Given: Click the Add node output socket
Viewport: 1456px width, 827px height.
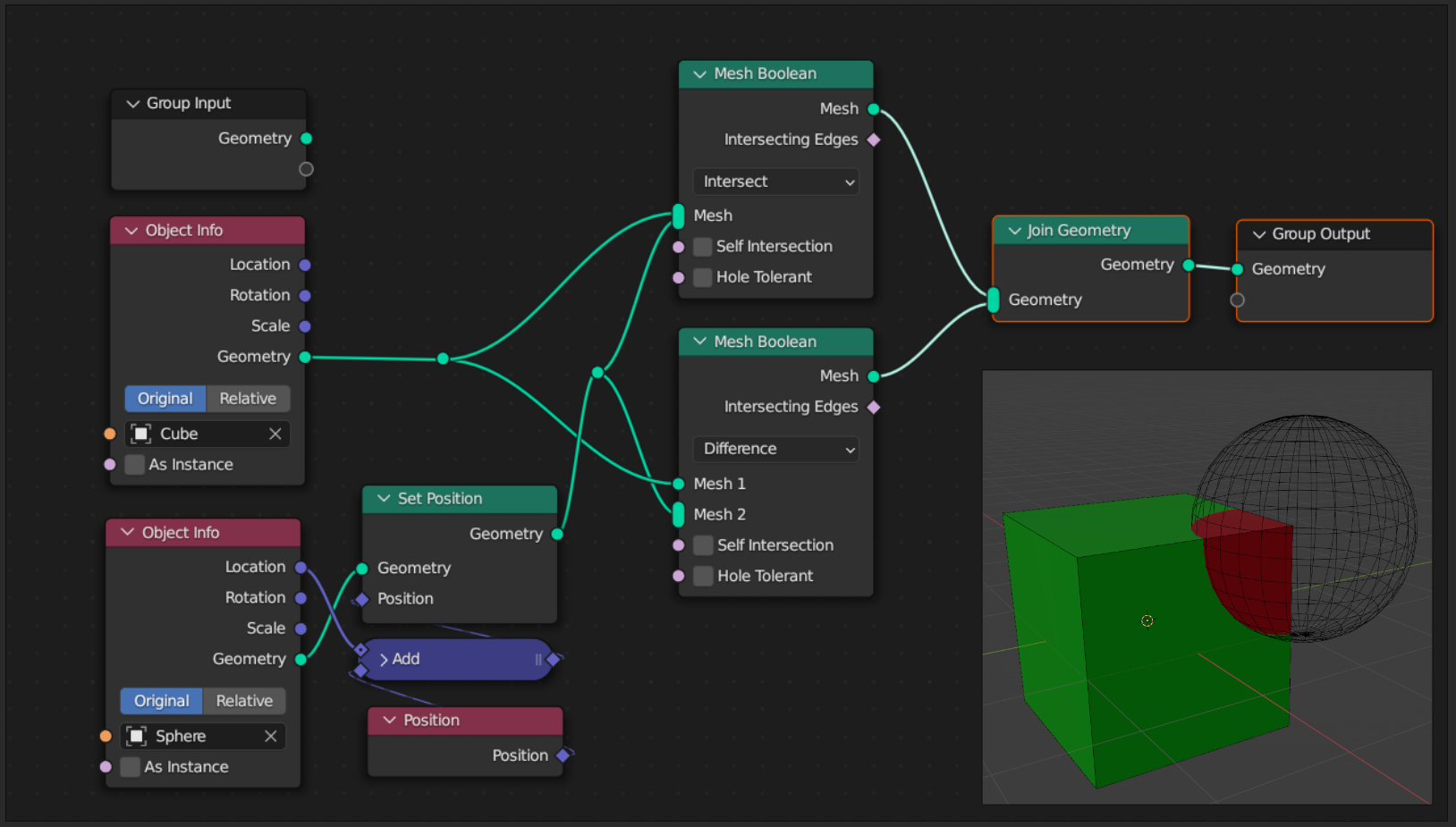Looking at the screenshot, I should click(x=554, y=660).
